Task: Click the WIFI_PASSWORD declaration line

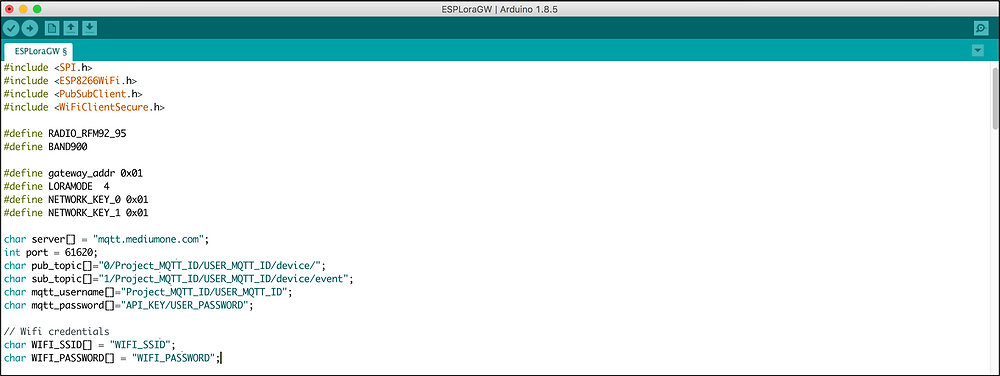Action: (x=112, y=358)
